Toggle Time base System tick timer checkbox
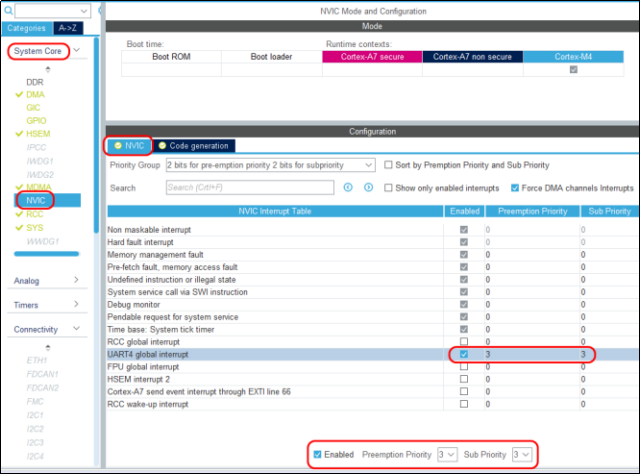Viewport: 641px width, 475px height. coord(464,329)
